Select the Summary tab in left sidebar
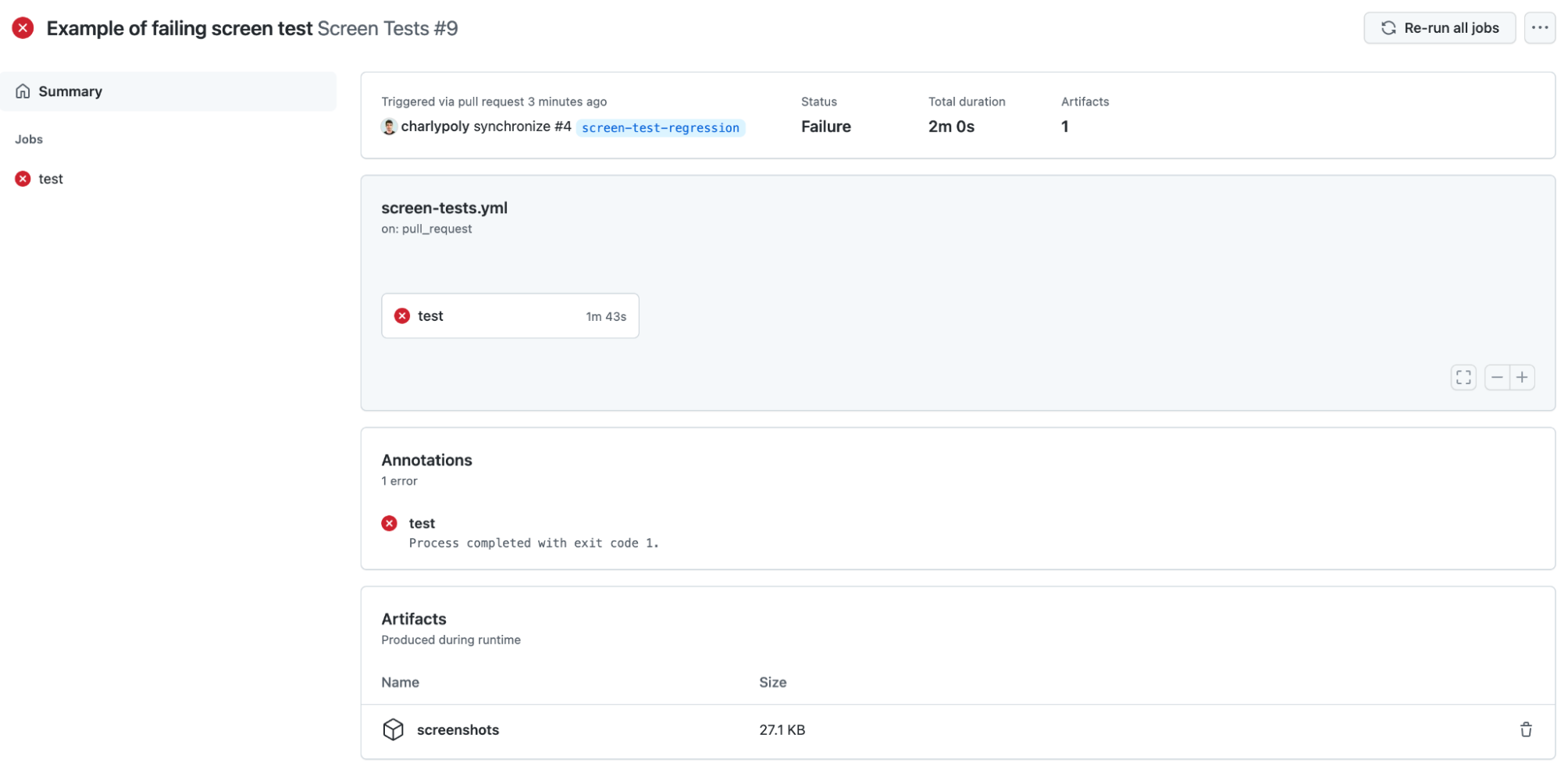 click(70, 91)
